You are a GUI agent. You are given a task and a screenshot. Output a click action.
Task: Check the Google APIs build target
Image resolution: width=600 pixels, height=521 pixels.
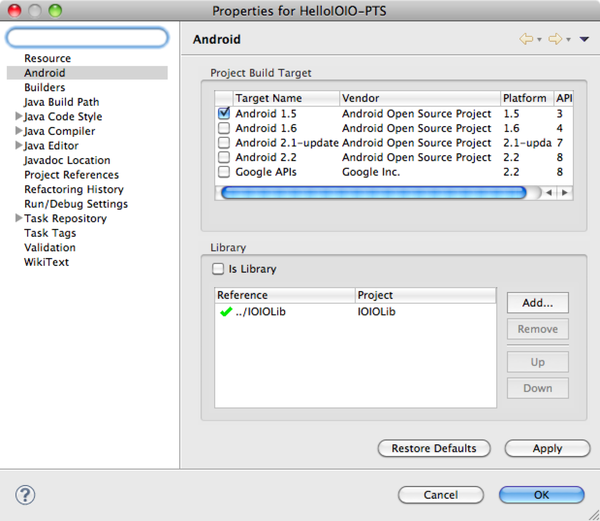(224, 171)
